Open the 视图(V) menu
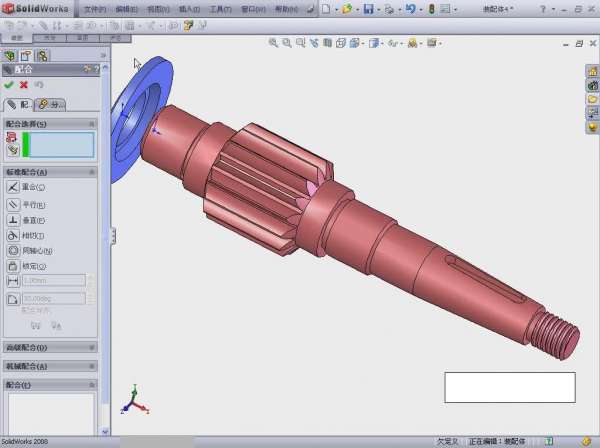This screenshot has height=448, width=600. tap(158, 9)
